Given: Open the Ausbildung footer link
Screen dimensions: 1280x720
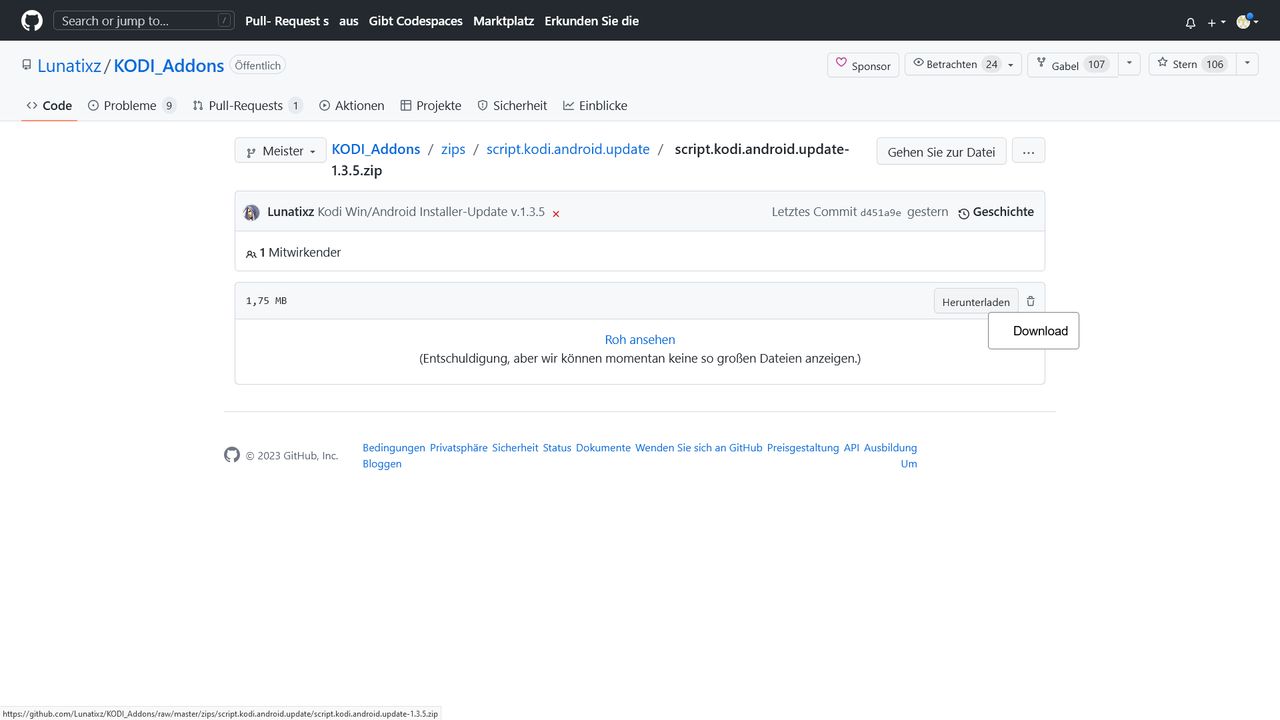Looking at the screenshot, I should [x=890, y=448].
